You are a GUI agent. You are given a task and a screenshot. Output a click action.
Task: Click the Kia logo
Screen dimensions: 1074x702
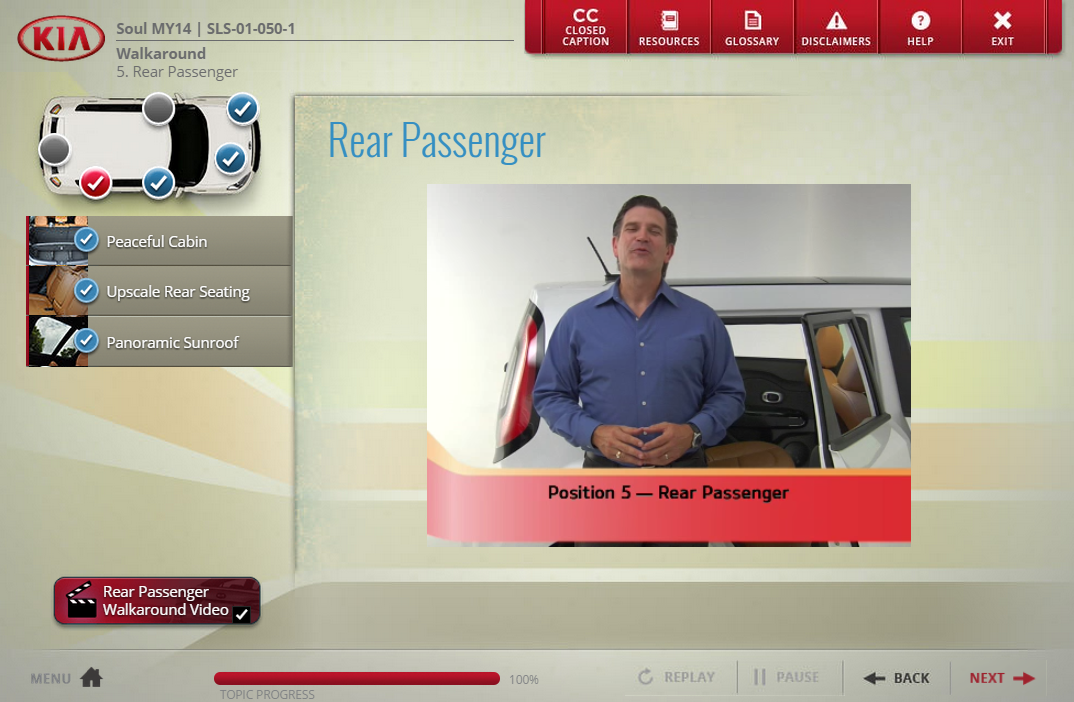coord(61,38)
